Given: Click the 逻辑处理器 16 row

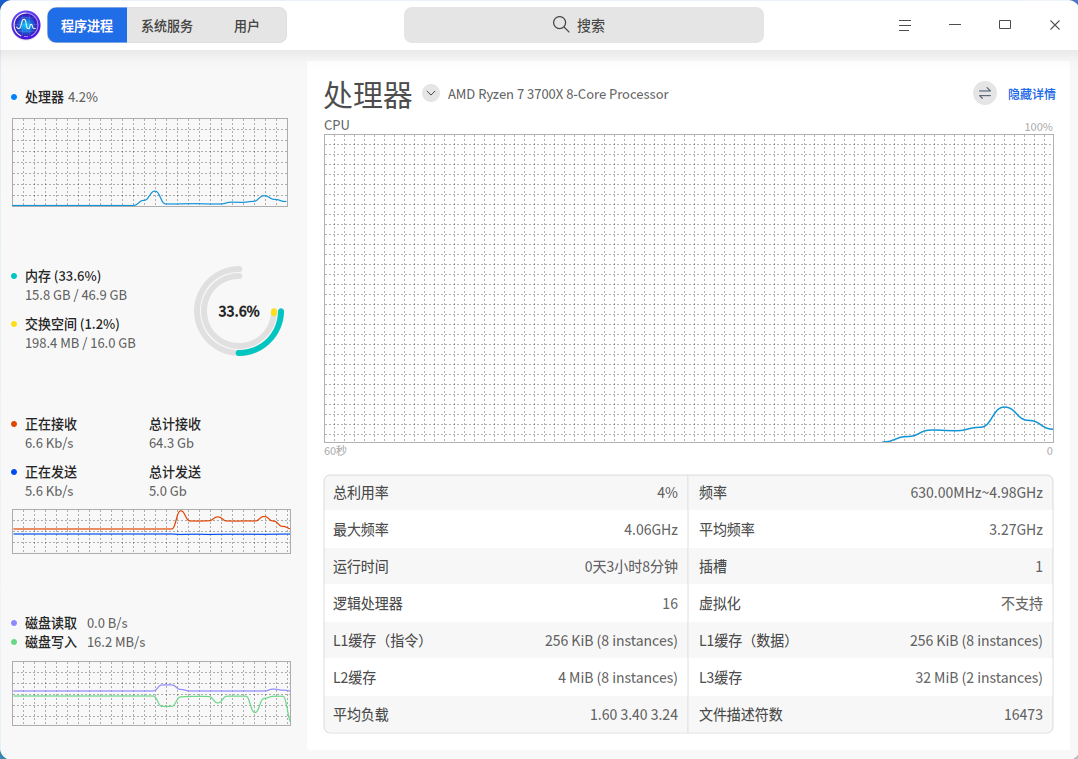Looking at the screenshot, I should tap(505, 604).
